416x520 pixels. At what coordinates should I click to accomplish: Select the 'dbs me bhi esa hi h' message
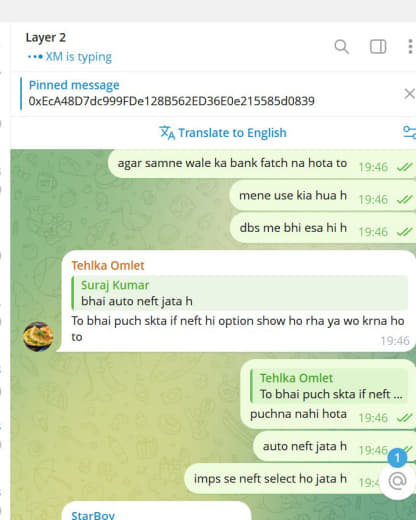323,228
